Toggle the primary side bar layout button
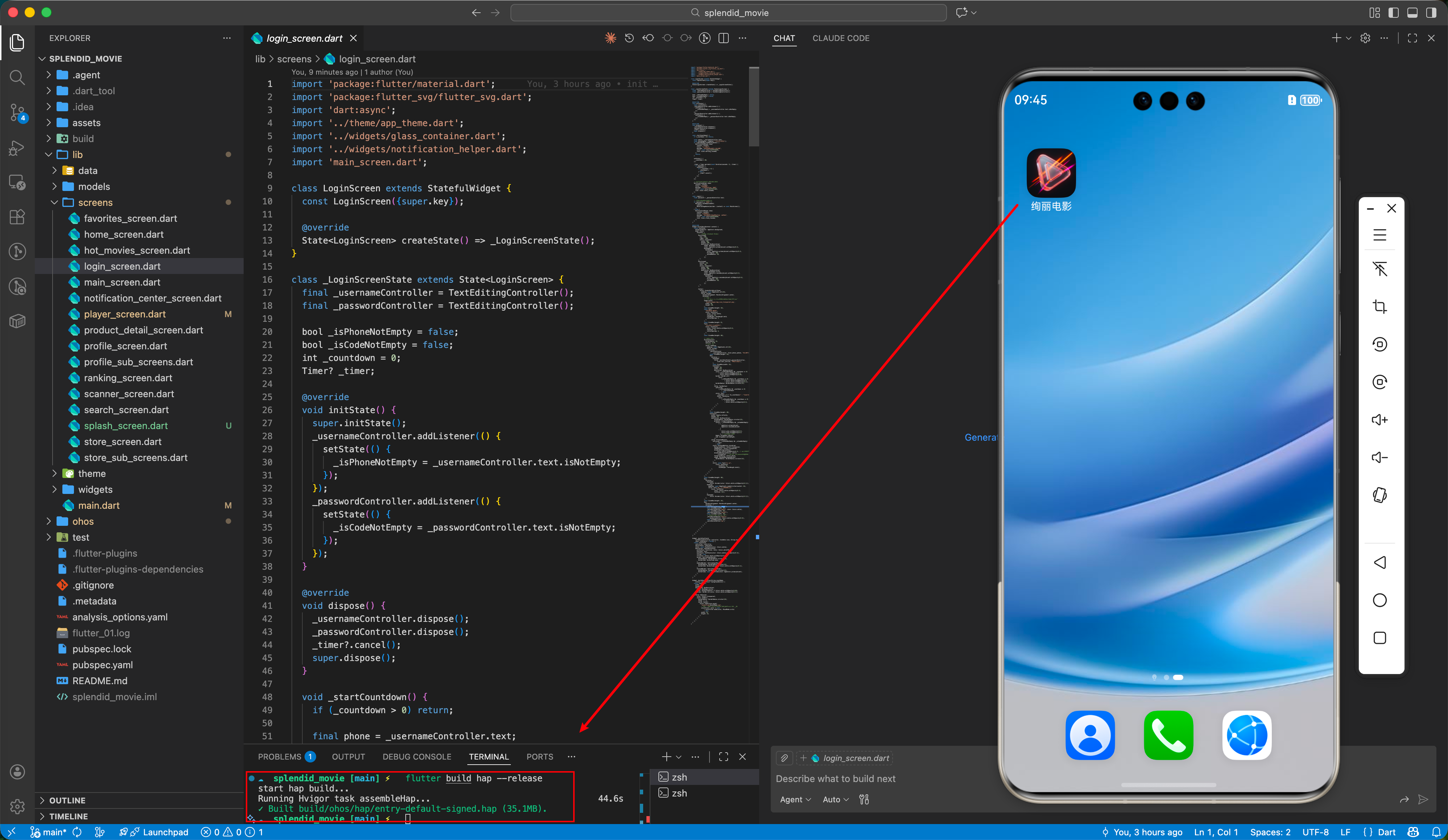Viewport: 1448px width, 840px height. [x=1393, y=13]
